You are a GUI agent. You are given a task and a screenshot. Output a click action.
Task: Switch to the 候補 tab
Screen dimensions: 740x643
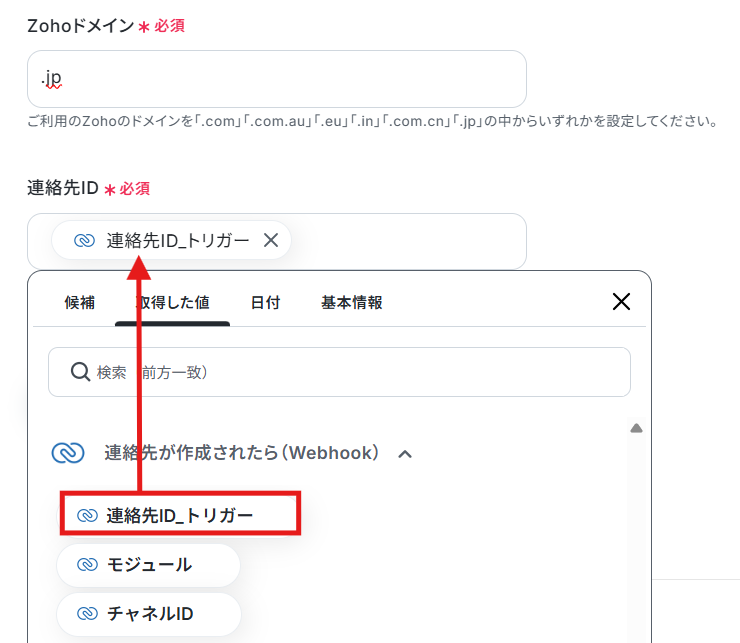coord(80,302)
